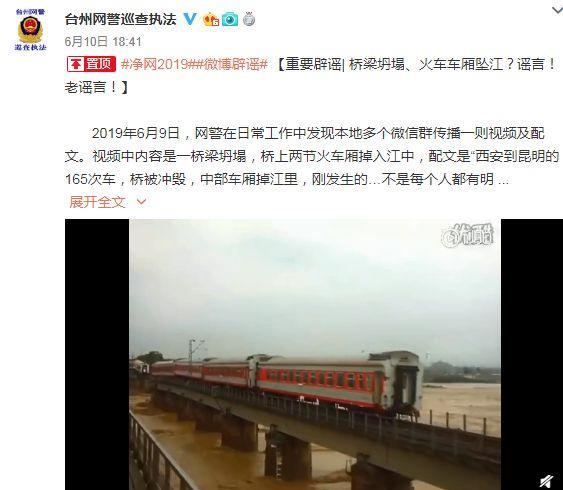Viewport: 563px width, 490px height.
Task: Click the blue V verification badge
Action: [x=190, y=19]
